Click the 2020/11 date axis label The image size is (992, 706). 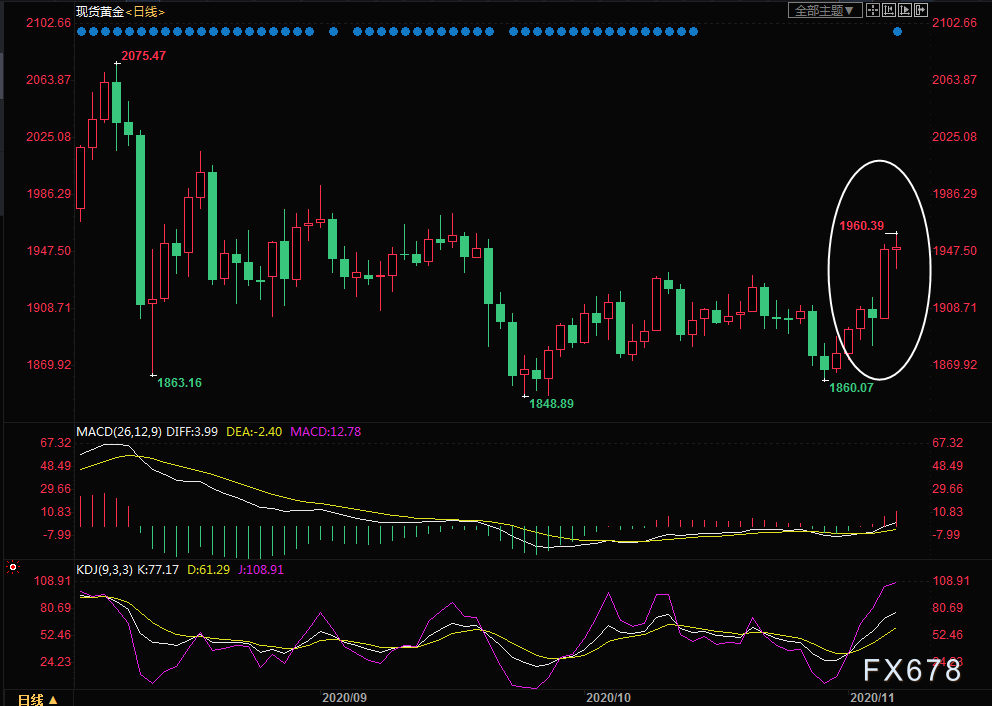873,696
